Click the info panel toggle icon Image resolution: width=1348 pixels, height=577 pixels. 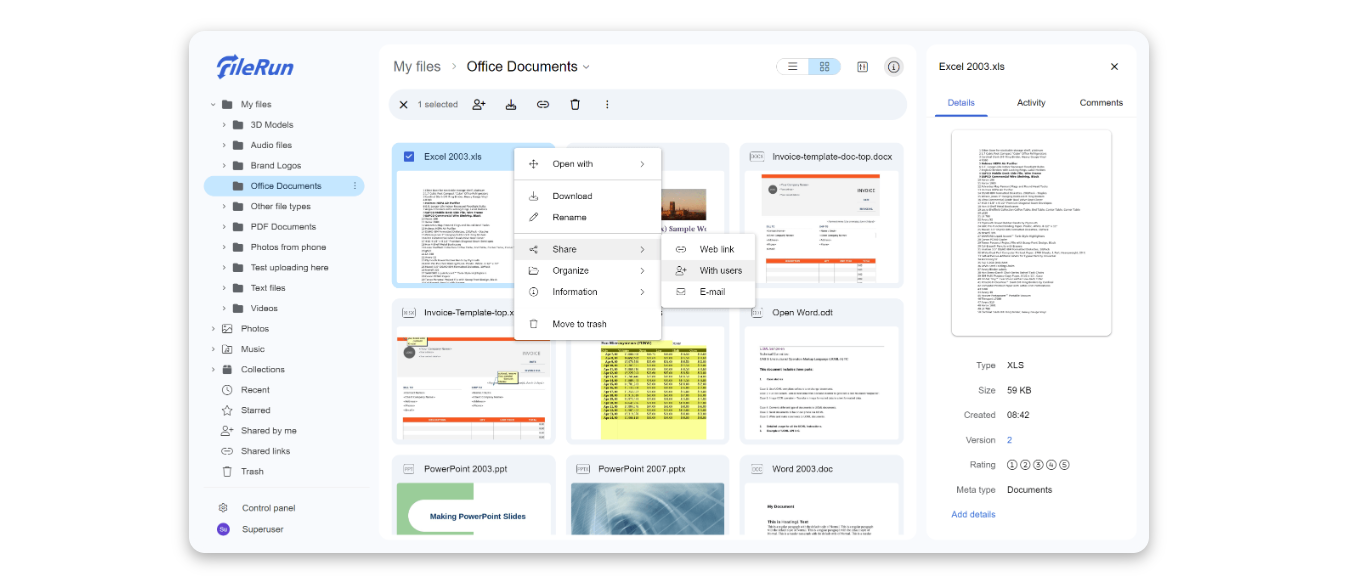pos(893,67)
